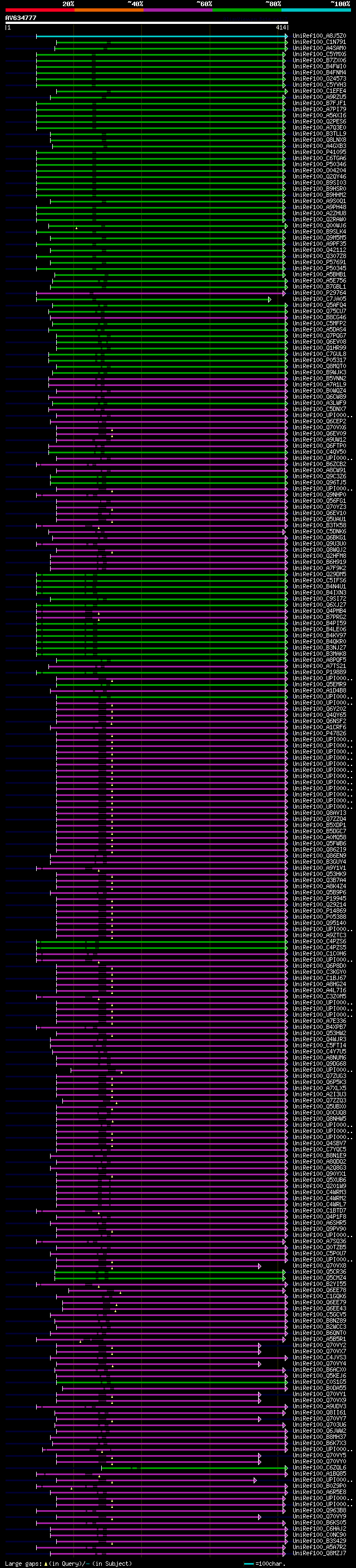Select the UniRef100_A7A1L9 row label
Screen dimensions: 356x1568
(x=319, y=385)
